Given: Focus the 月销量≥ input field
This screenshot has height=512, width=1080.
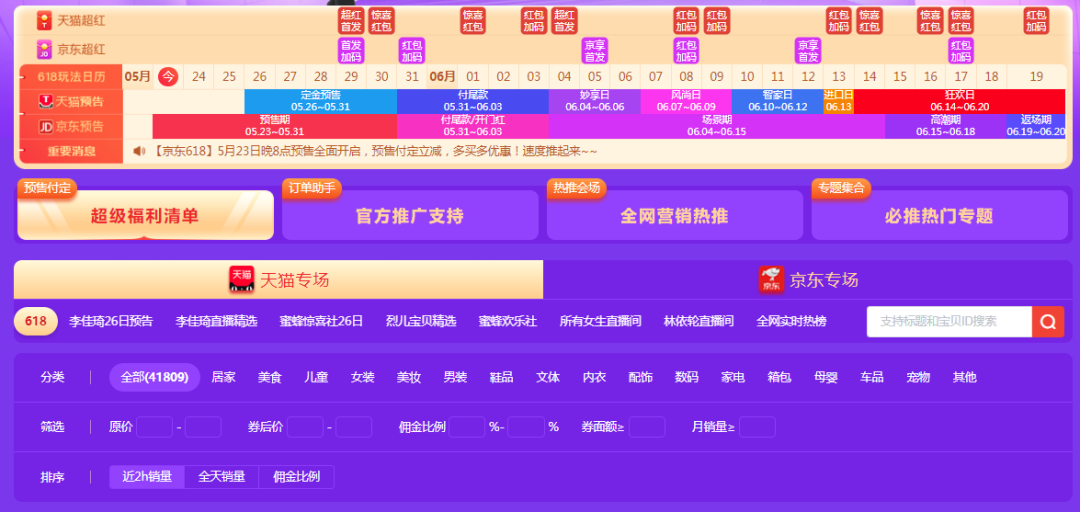Looking at the screenshot, I should 758,427.
